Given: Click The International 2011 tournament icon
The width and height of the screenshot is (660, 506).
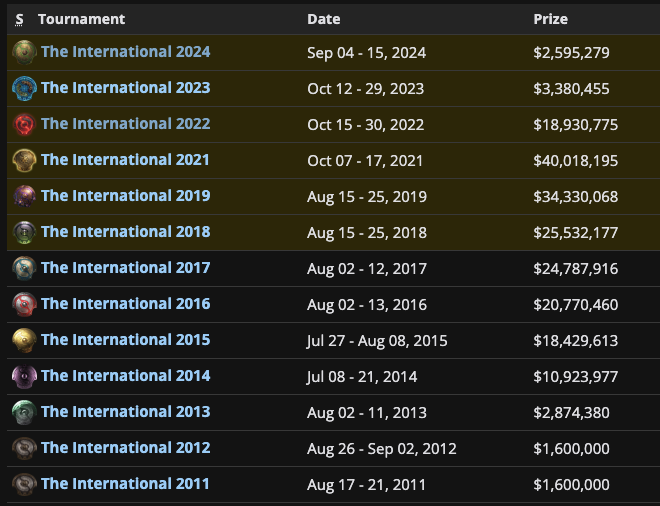Looking at the screenshot, I should click(24, 484).
